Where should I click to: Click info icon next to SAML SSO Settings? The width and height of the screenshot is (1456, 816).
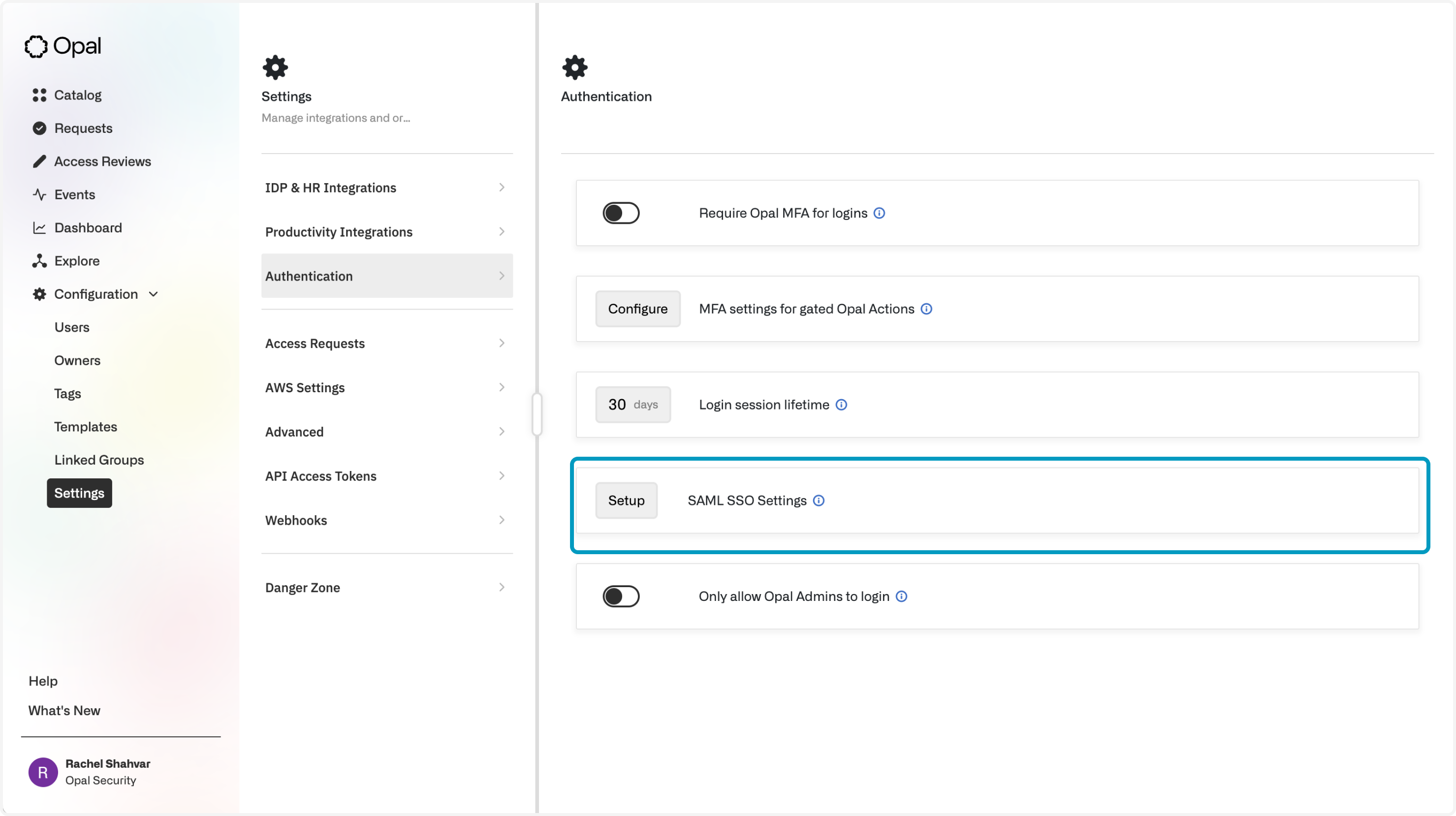[819, 501]
